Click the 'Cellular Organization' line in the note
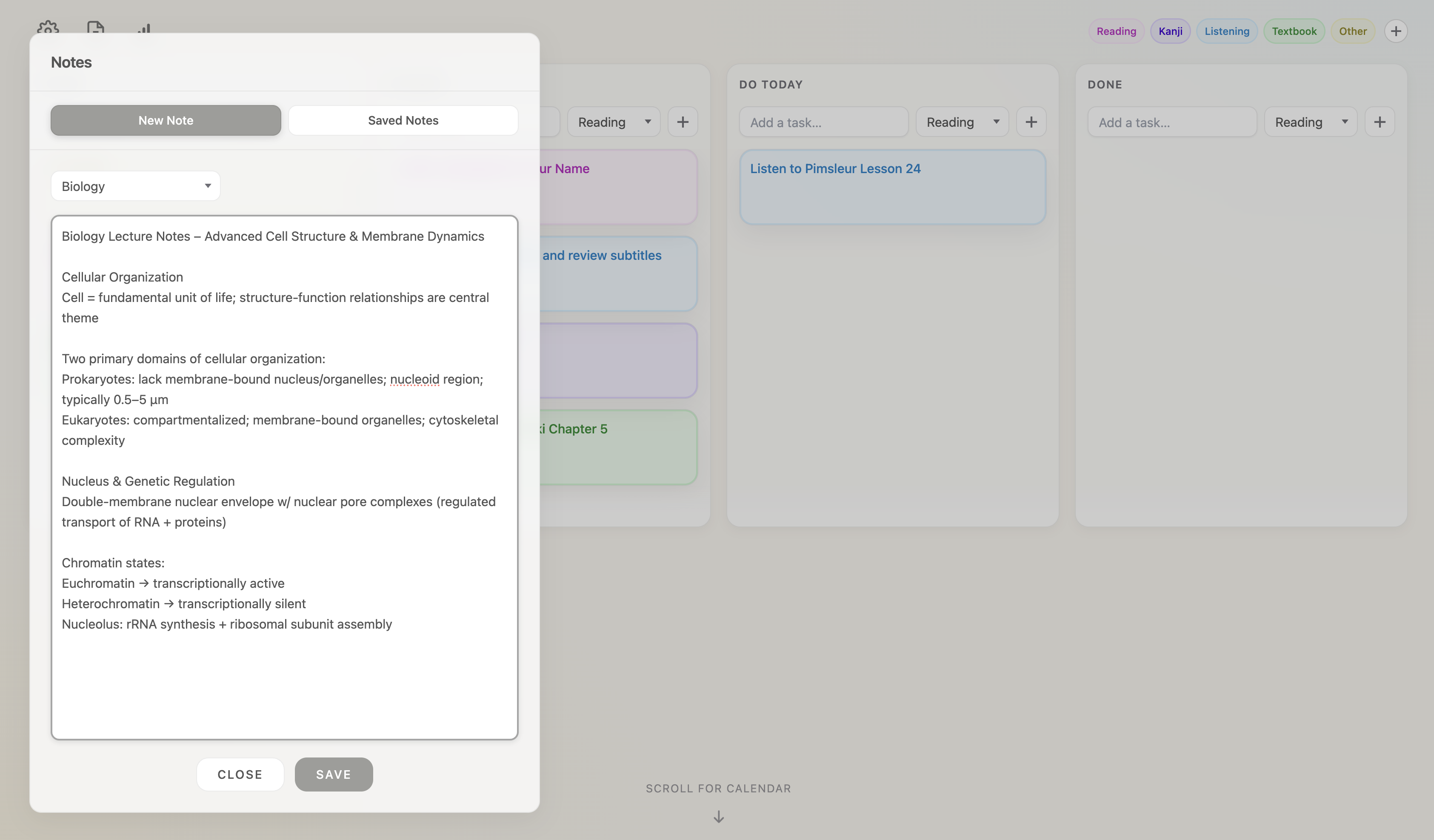 [123, 277]
